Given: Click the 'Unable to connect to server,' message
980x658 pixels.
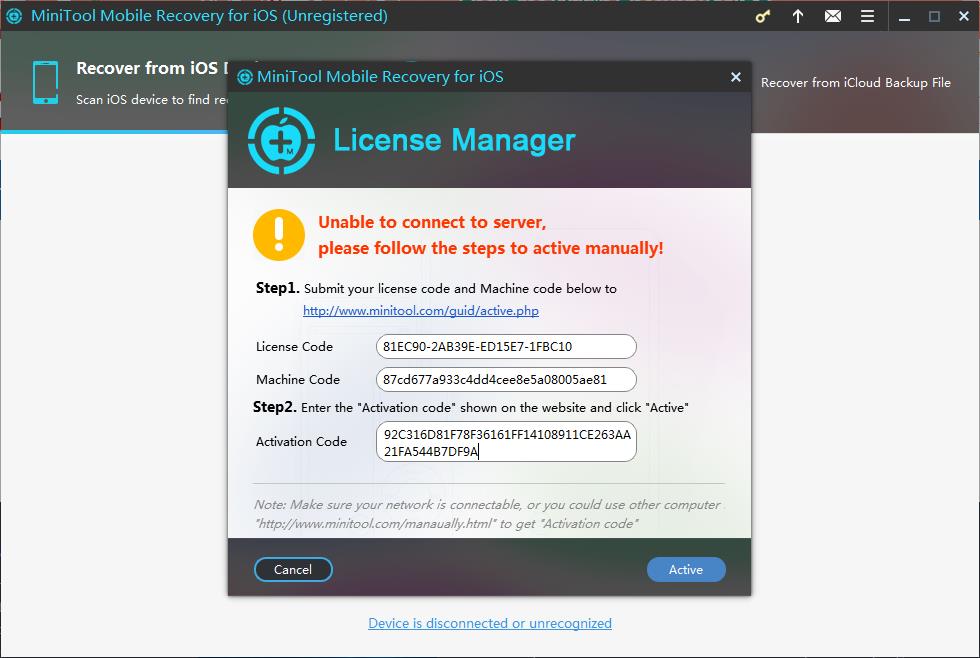Looking at the screenshot, I should pos(432,222).
